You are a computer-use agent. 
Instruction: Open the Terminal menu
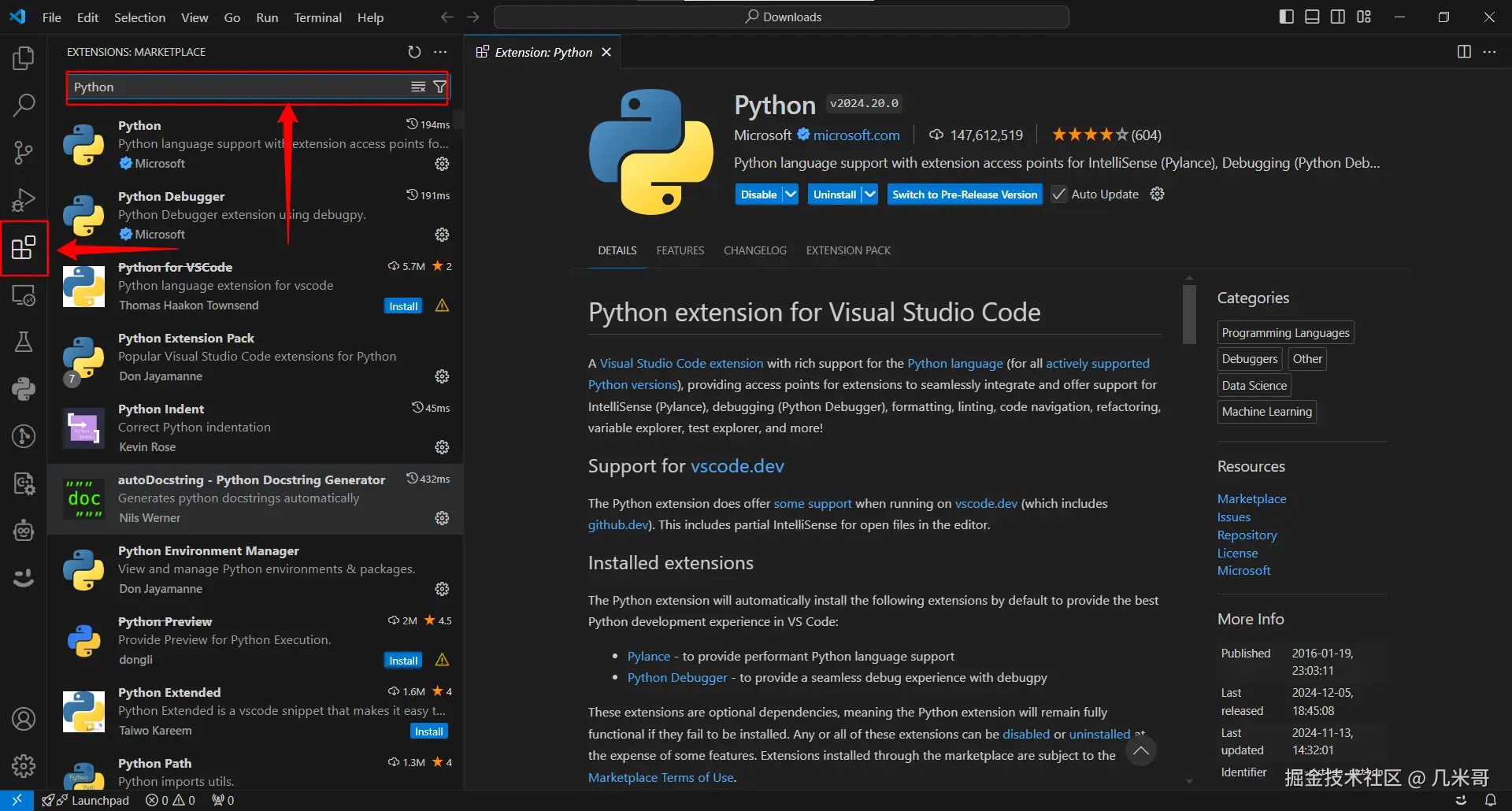pyautogui.click(x=317, y=17)
